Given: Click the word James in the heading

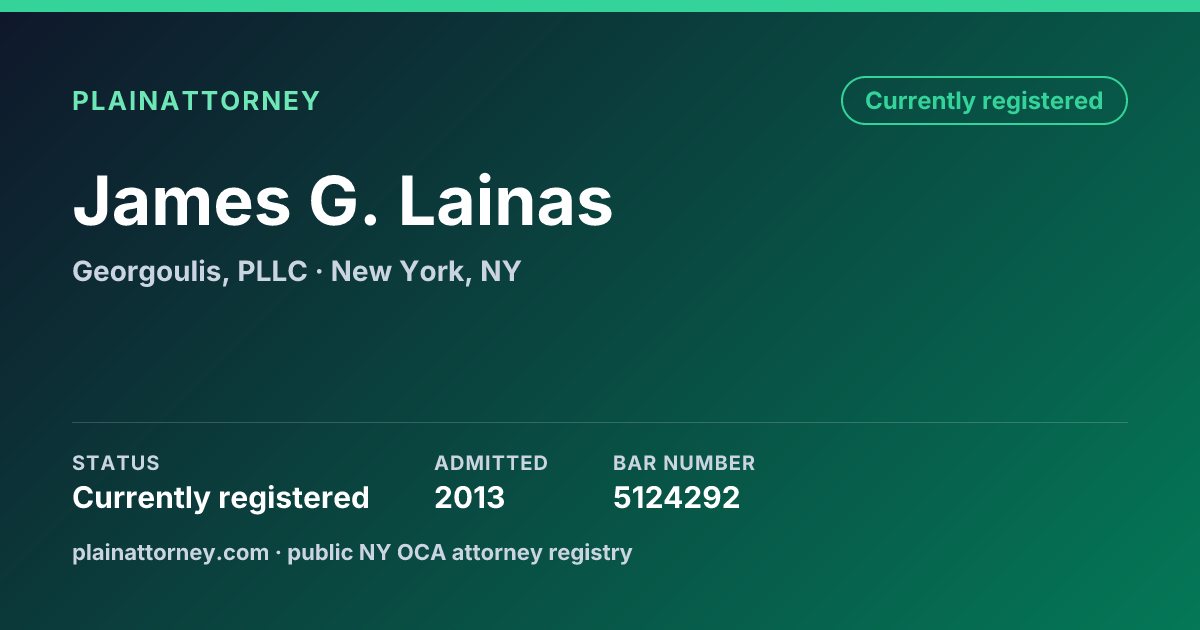Looking at the screenshot, I should click(x=172, y=201).
